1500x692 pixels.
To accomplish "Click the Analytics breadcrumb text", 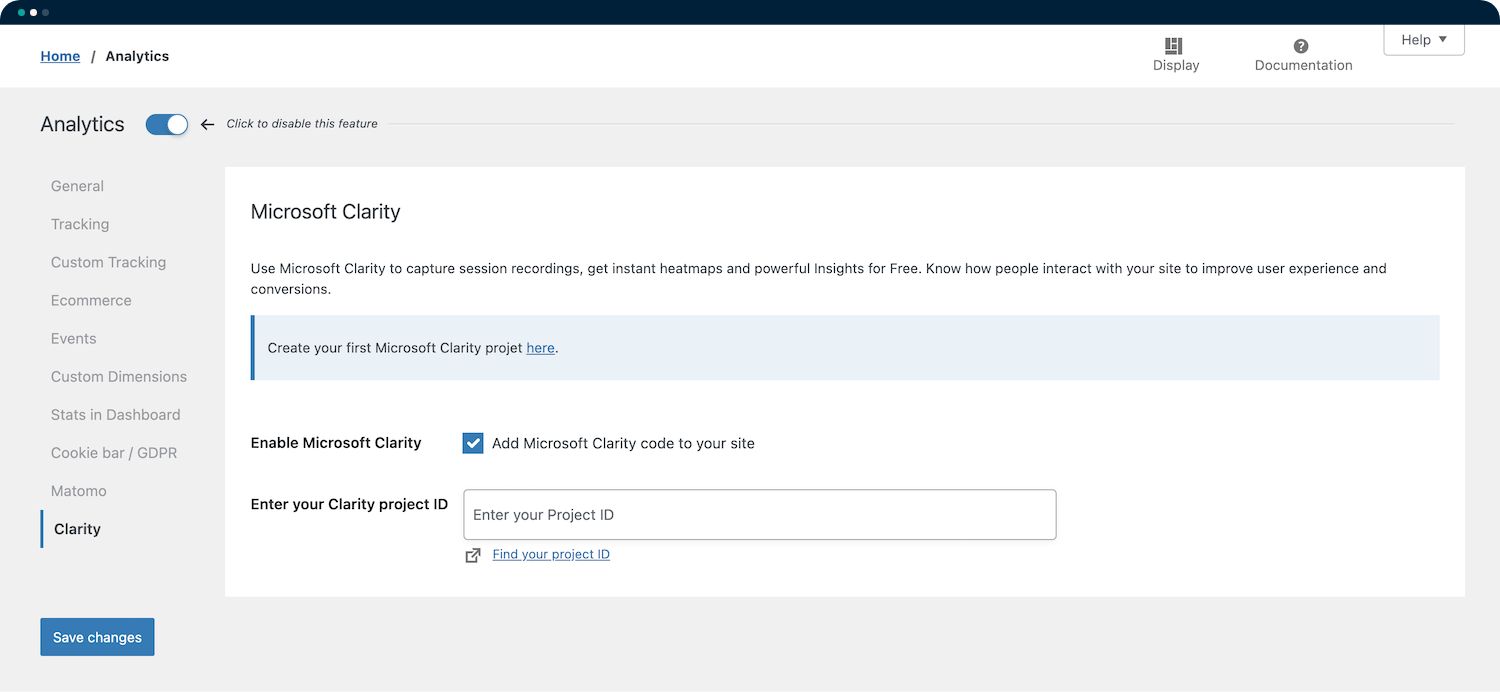I will click(137, 56).
